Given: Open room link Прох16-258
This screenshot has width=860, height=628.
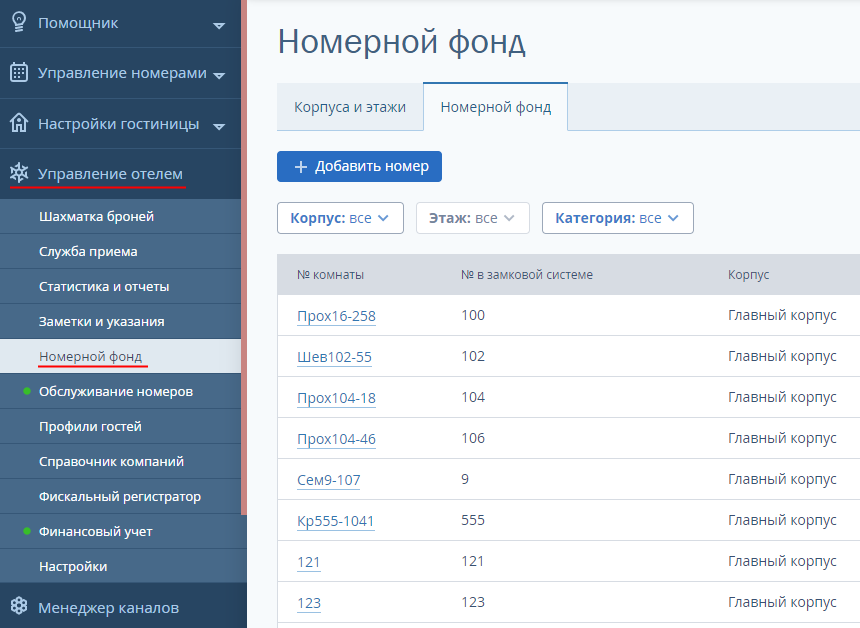Looking at the screenshot, I should point(336,316).
